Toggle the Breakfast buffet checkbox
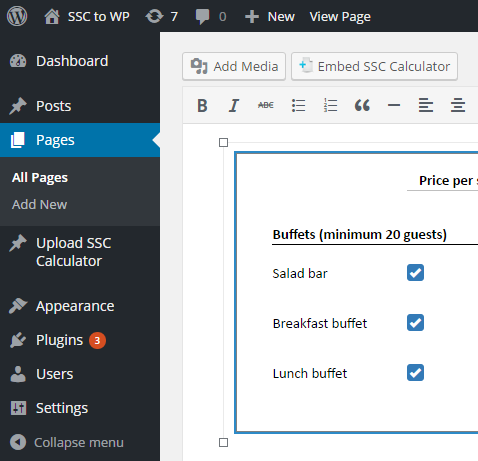 click(415, 323)
